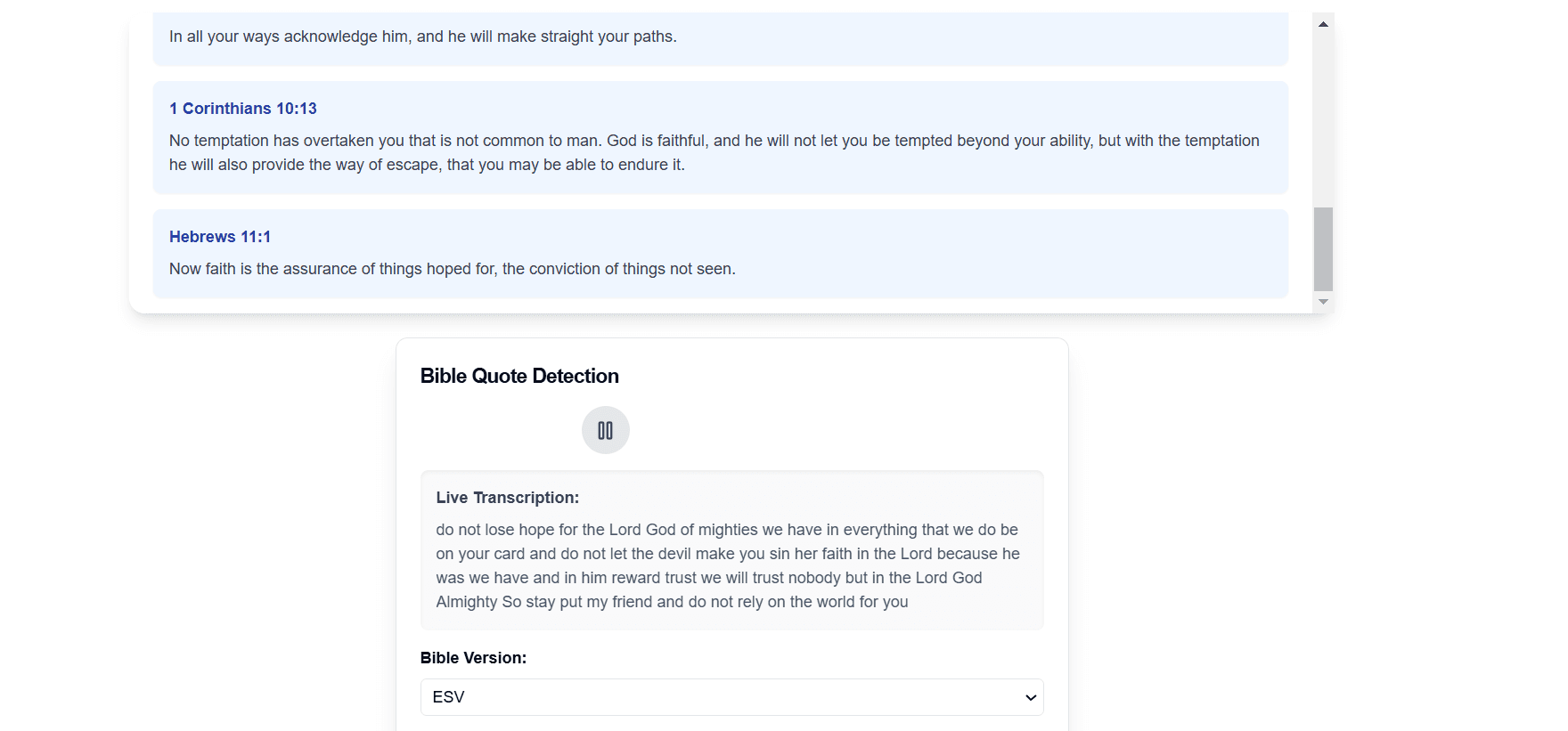Click scrollbar track above the thumb
This screenshot has width=1568, height=731.
pyautogui.click(x=1323, y=116)
